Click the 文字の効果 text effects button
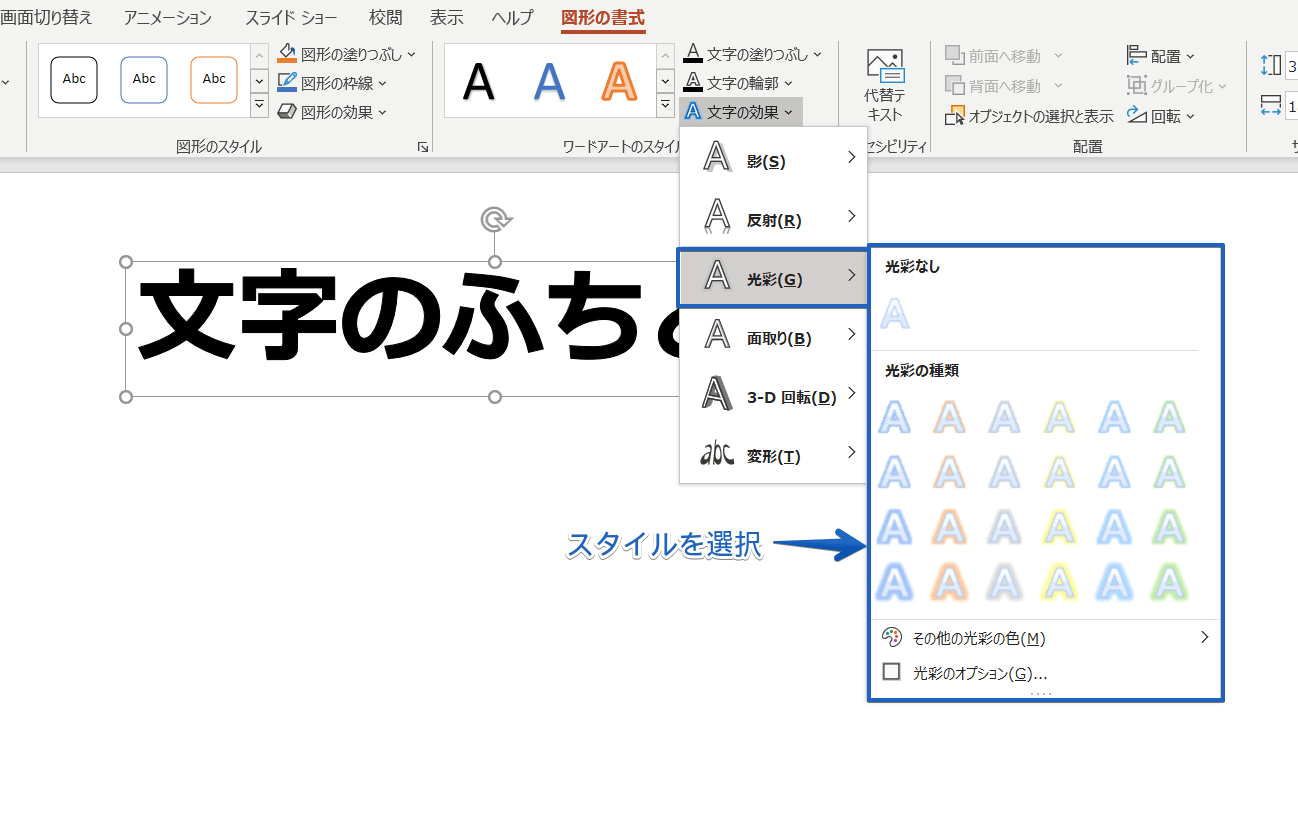The height and width of the screenshot is (817, 1298). pos(740,112)
